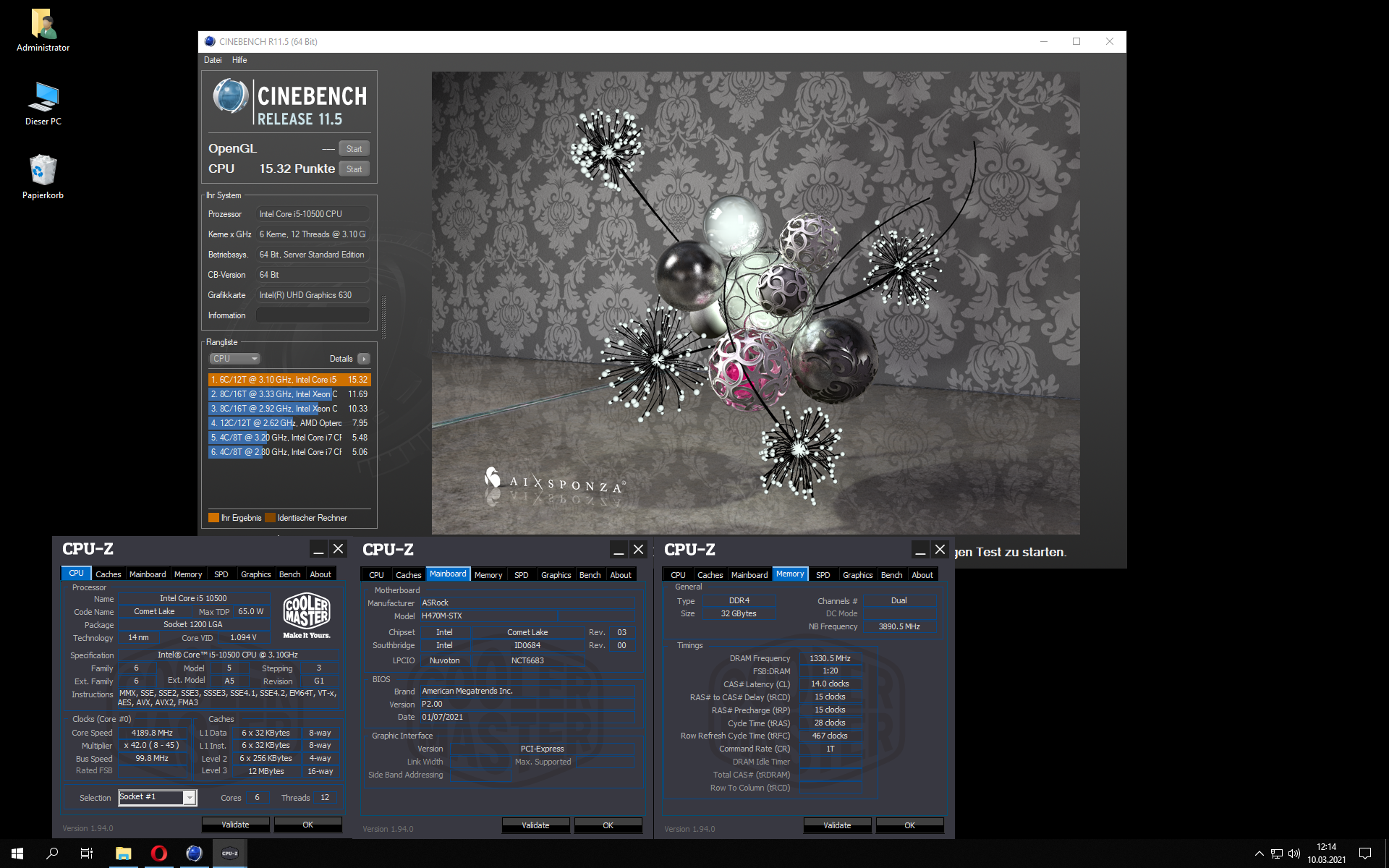Image resolution: width=1389 pixels, height=868 pixels.
Task: Open Task View on the taskbar
Action: pos(87,854)
